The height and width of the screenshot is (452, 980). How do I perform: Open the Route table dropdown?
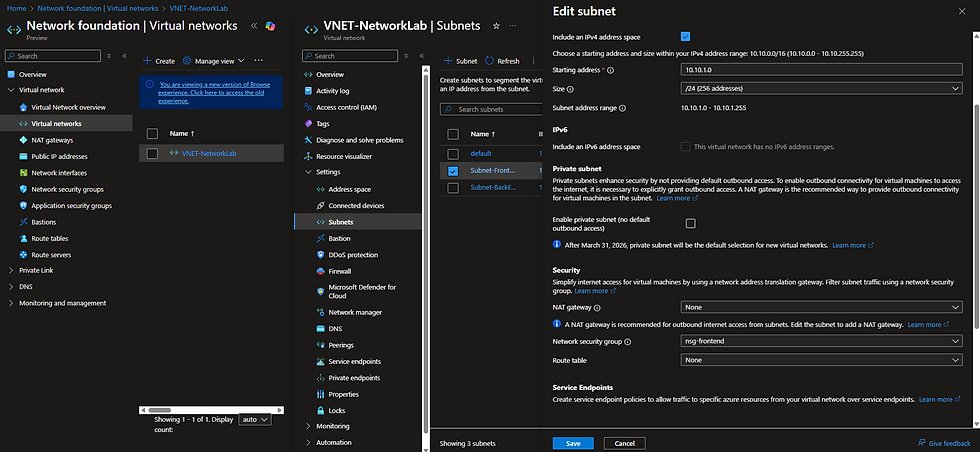pyautogui.click(x=821, y=360)
